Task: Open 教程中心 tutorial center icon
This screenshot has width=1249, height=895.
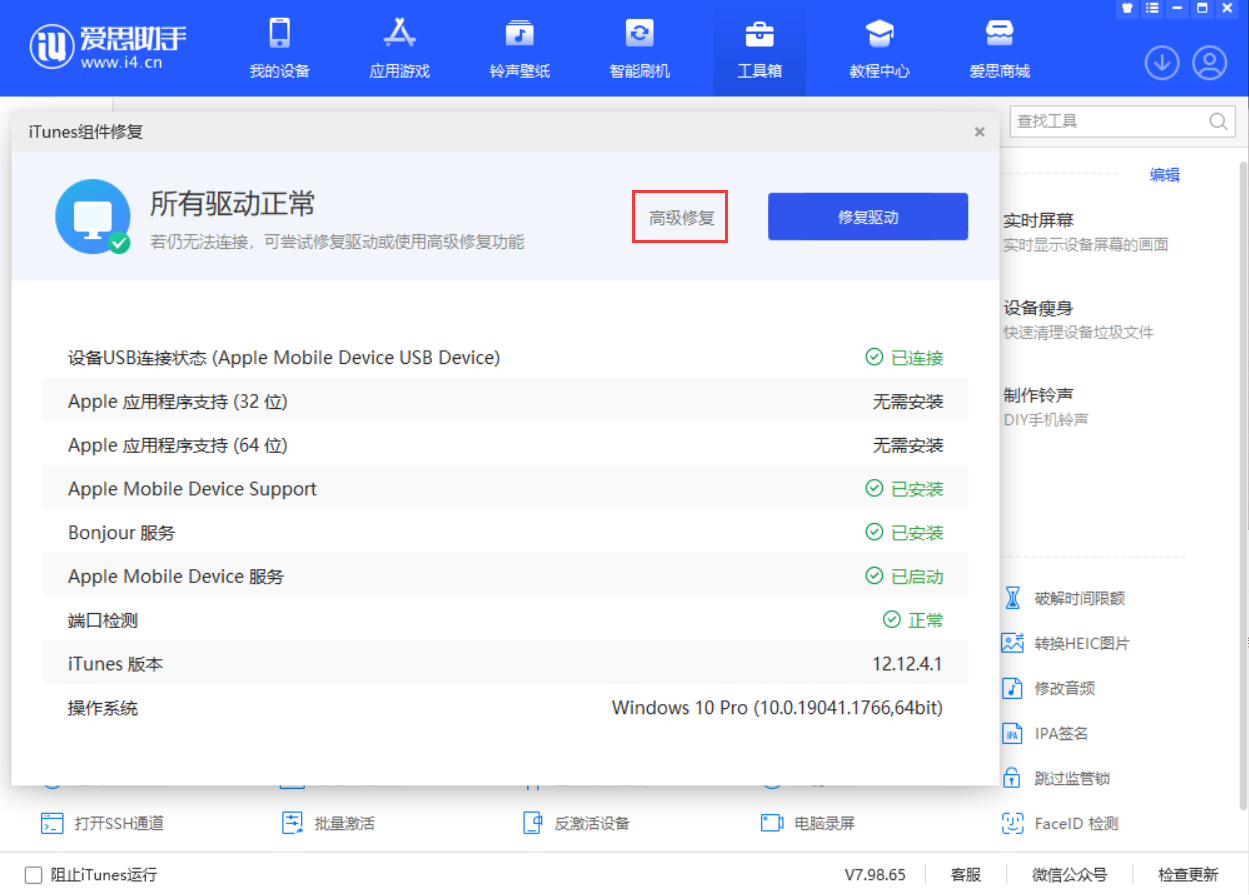Action: point(879,34)
